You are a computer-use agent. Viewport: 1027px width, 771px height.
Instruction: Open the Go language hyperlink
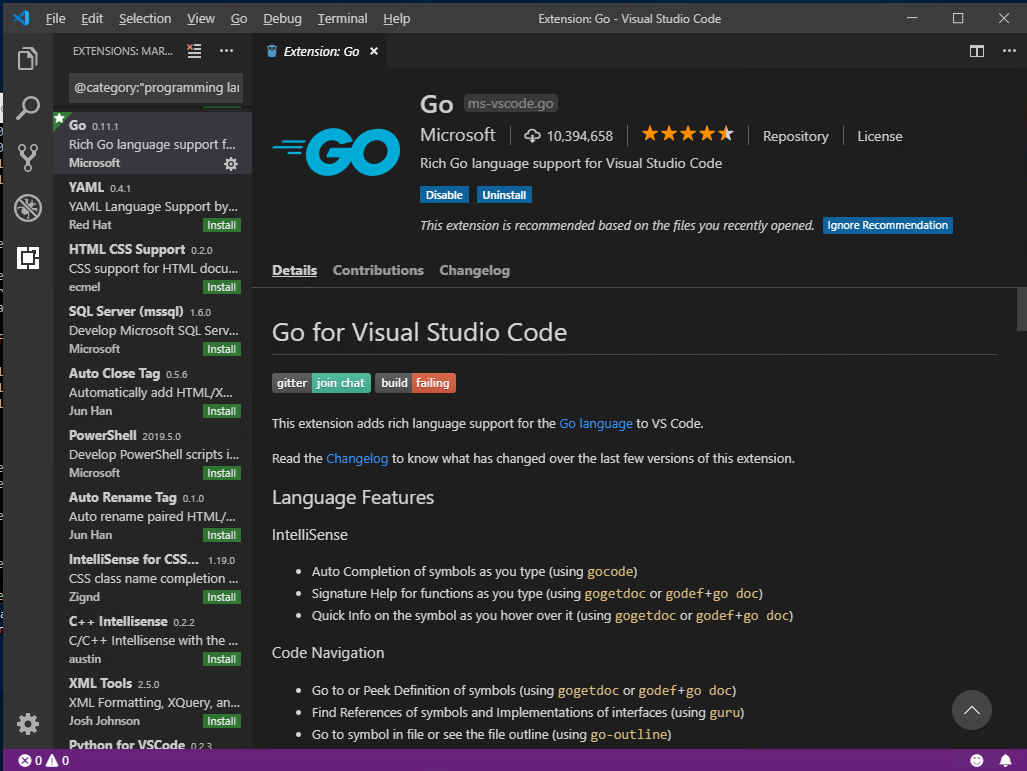click(x=595, y=423)
